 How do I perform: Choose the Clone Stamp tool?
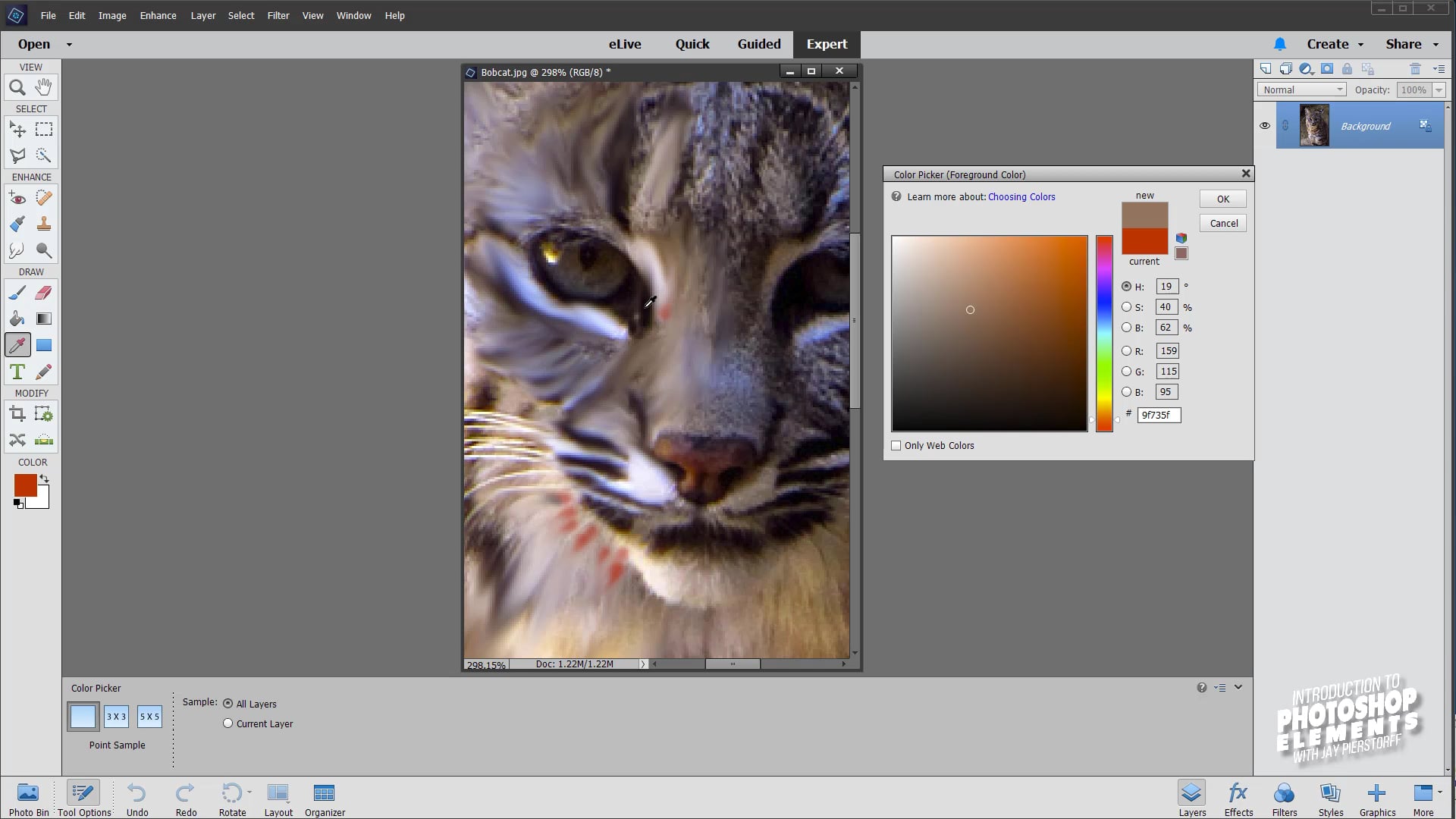(44, 224)
